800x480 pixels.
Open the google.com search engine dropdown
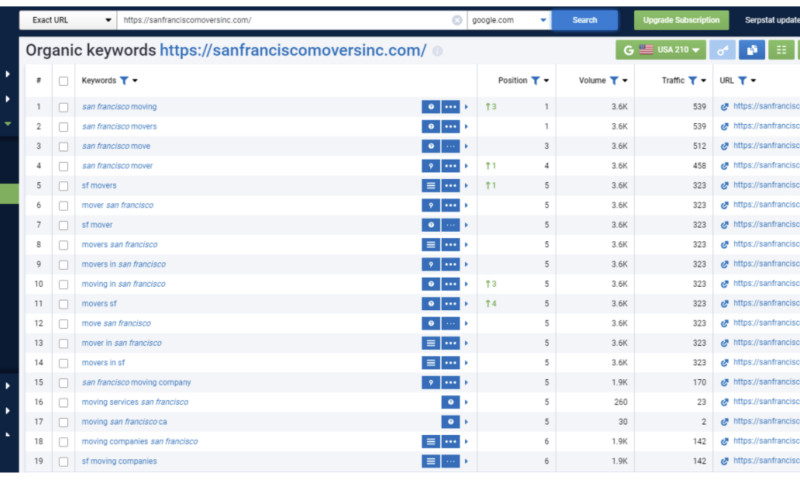pyautogui.click(x=509, y=20)
